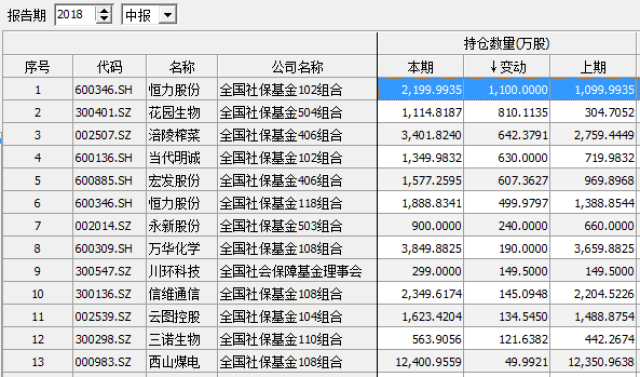Sort by 本期 column header
This screenshot has width=640, height=377.
click(x=420, y=67)
